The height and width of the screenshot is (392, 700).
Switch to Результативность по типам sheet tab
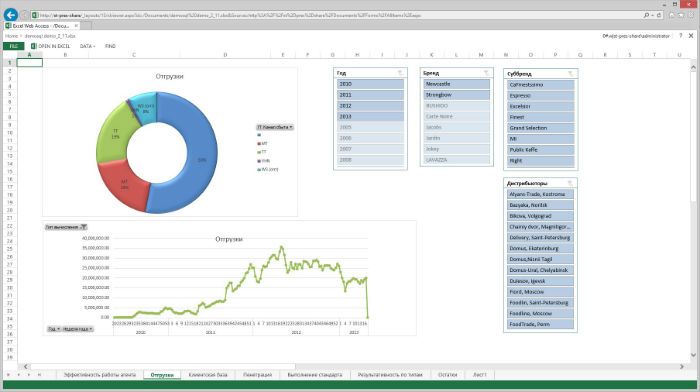tap(390, 375)
